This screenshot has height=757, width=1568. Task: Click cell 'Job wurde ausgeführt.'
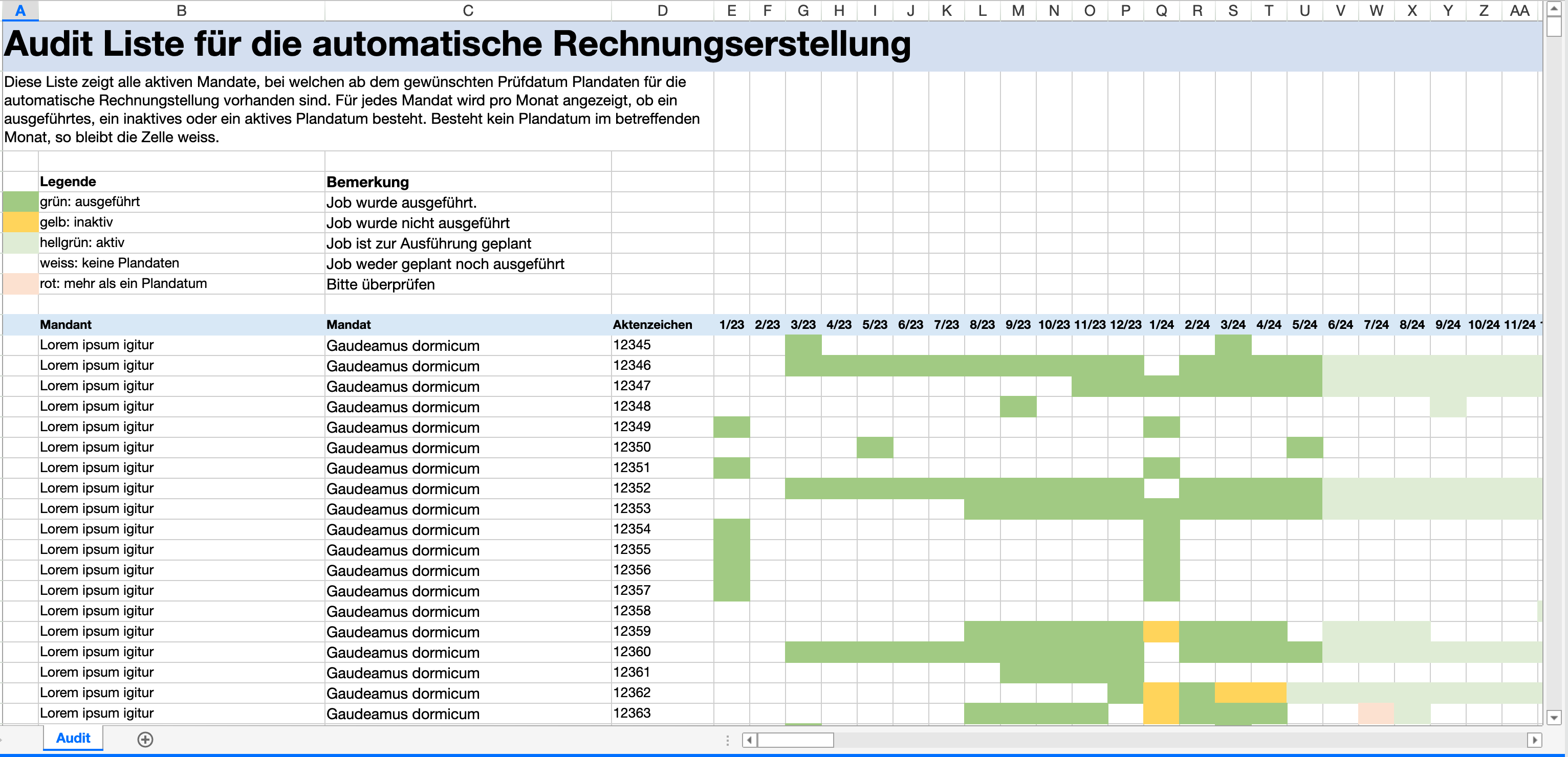click(467, 202)
